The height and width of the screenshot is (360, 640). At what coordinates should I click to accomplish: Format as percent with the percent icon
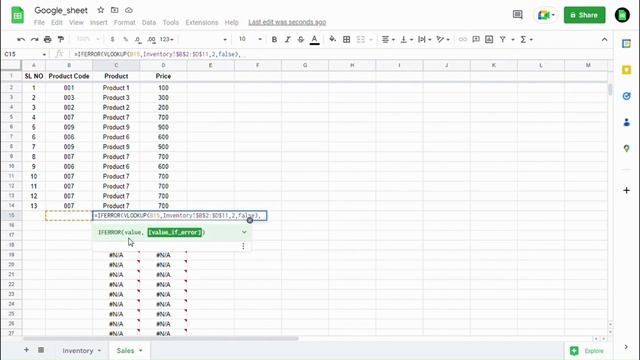click(x=125, y=40)
